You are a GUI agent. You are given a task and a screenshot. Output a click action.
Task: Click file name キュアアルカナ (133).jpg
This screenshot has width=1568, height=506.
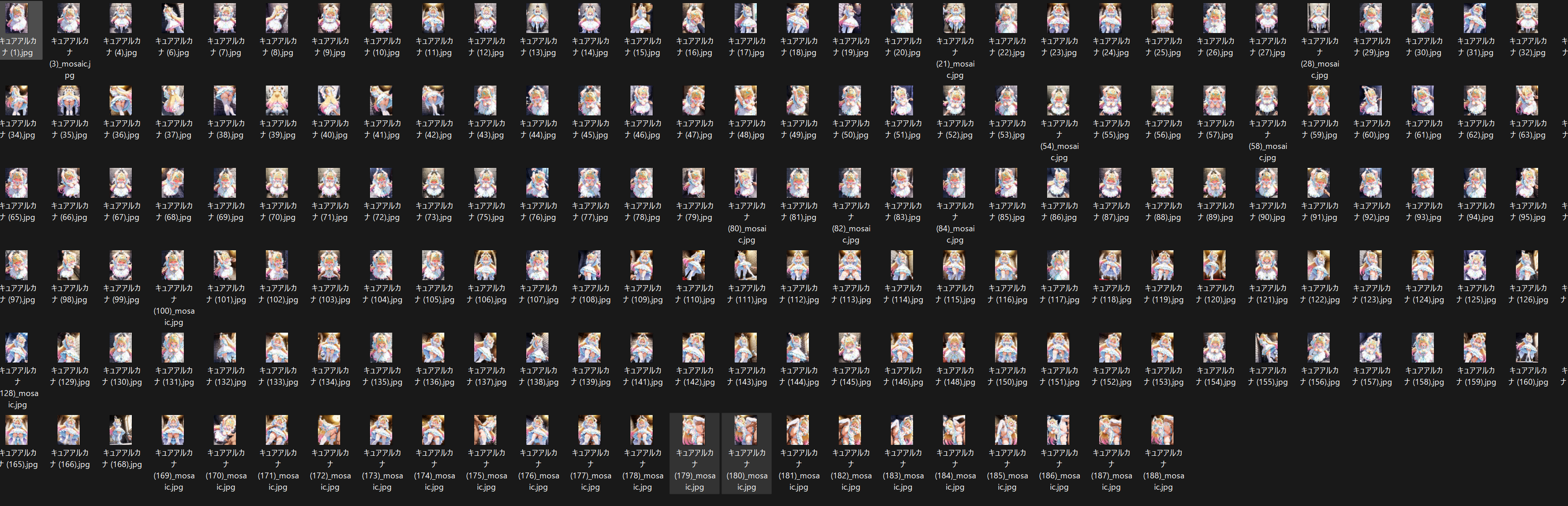(278, 377)
